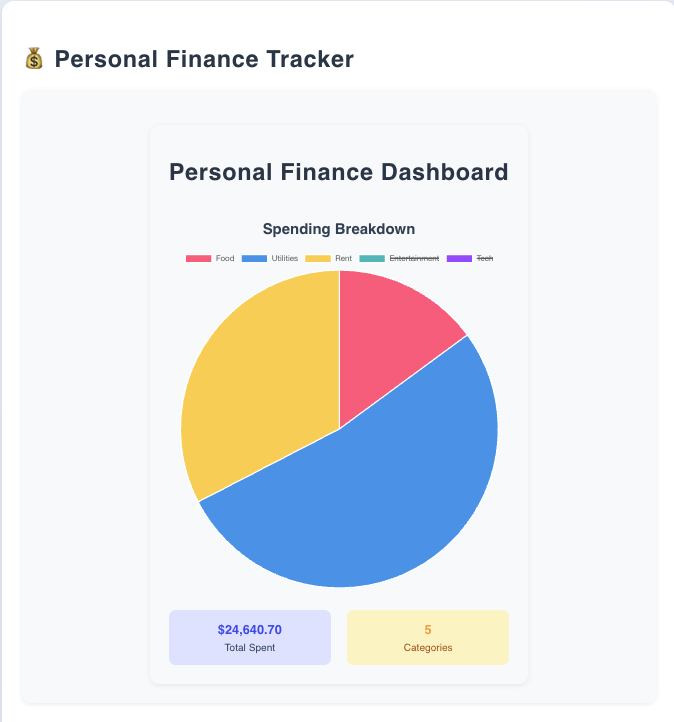Click the number 5 in Categories card

click(x=428, y=629)
